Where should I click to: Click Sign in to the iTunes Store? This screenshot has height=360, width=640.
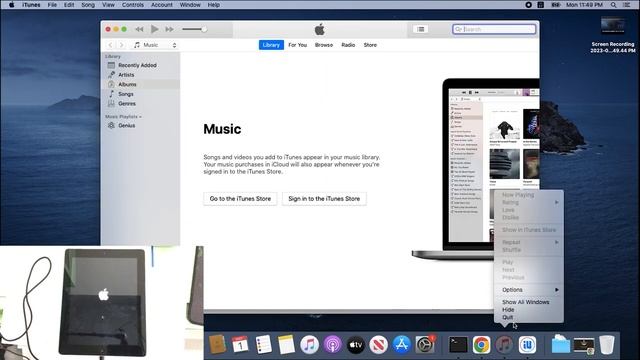(x=324, y=199)
